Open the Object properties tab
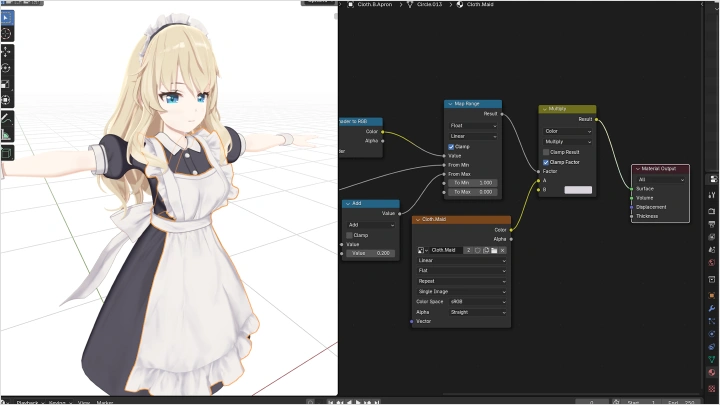This screenshot has height=405, width=720. tap(712, 295)
